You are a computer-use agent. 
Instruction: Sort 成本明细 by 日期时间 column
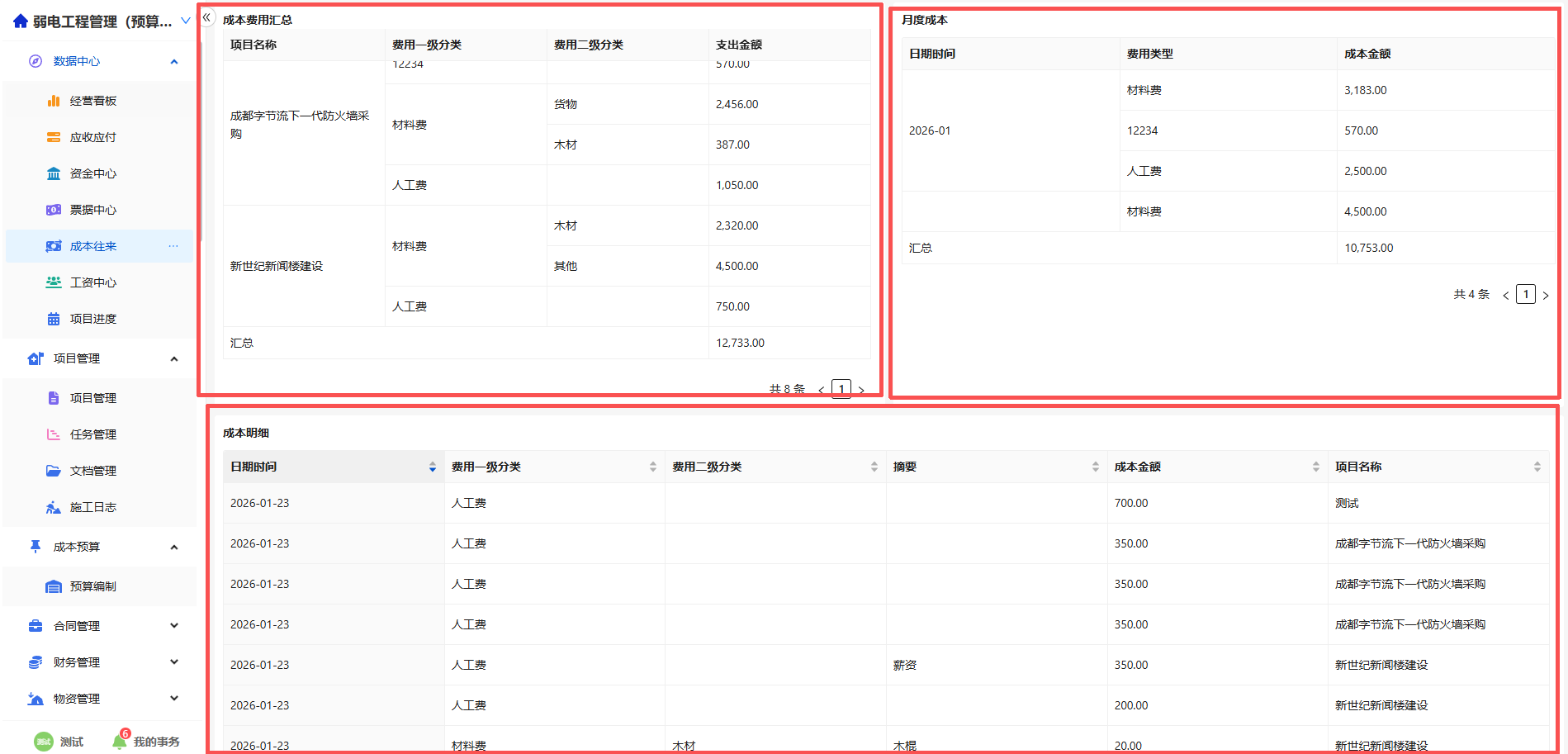click(x=432, y=467)
